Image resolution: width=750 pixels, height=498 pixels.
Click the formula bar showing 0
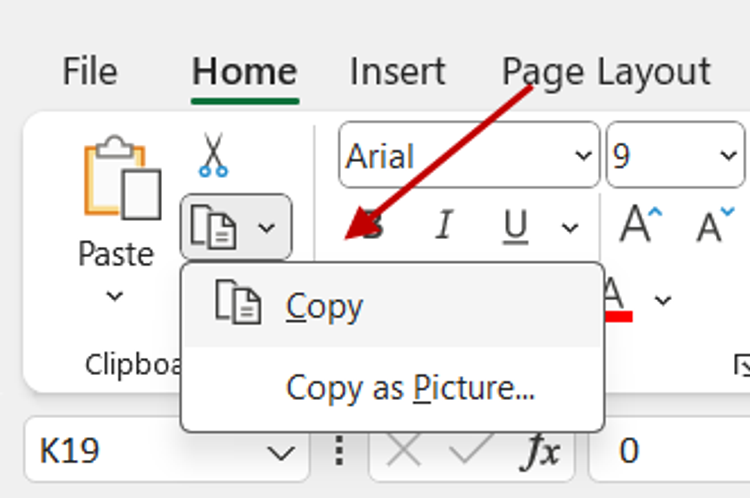pos(670,450)
